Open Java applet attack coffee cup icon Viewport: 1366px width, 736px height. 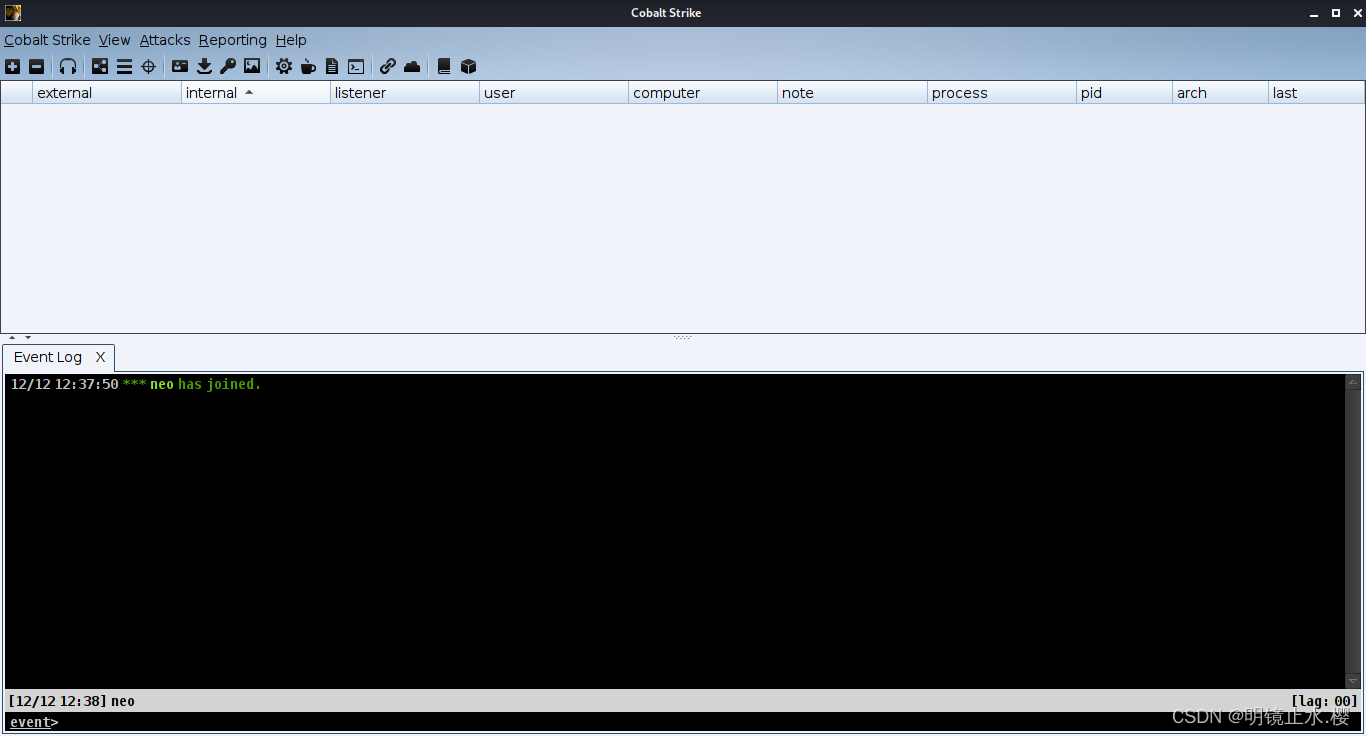(x=308, y=67)
